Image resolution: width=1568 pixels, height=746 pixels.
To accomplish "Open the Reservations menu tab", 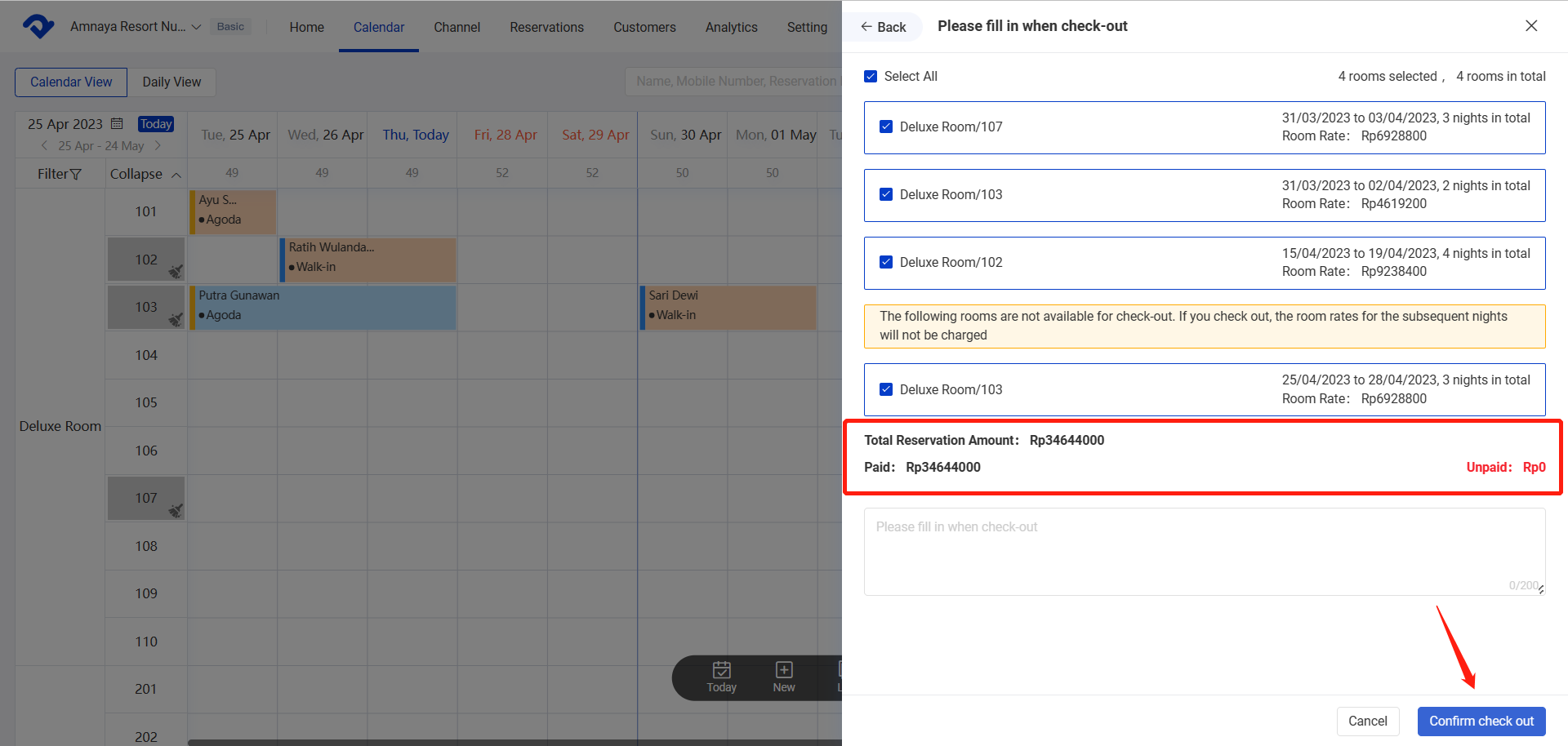I will (546, 28).
